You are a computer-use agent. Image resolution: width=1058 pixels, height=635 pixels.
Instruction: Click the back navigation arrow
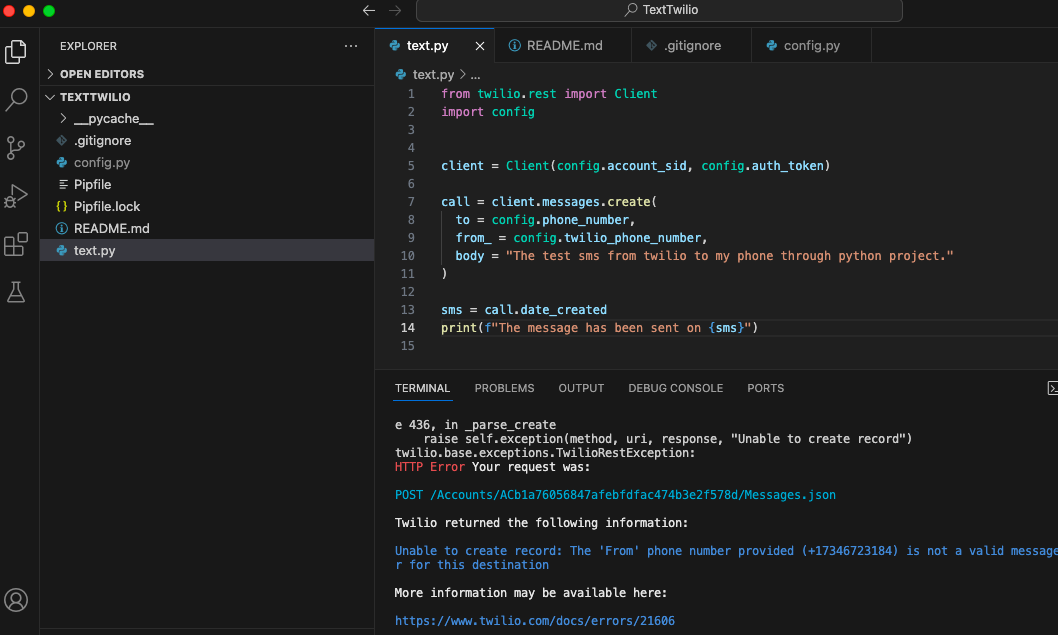tap(369, 10)
